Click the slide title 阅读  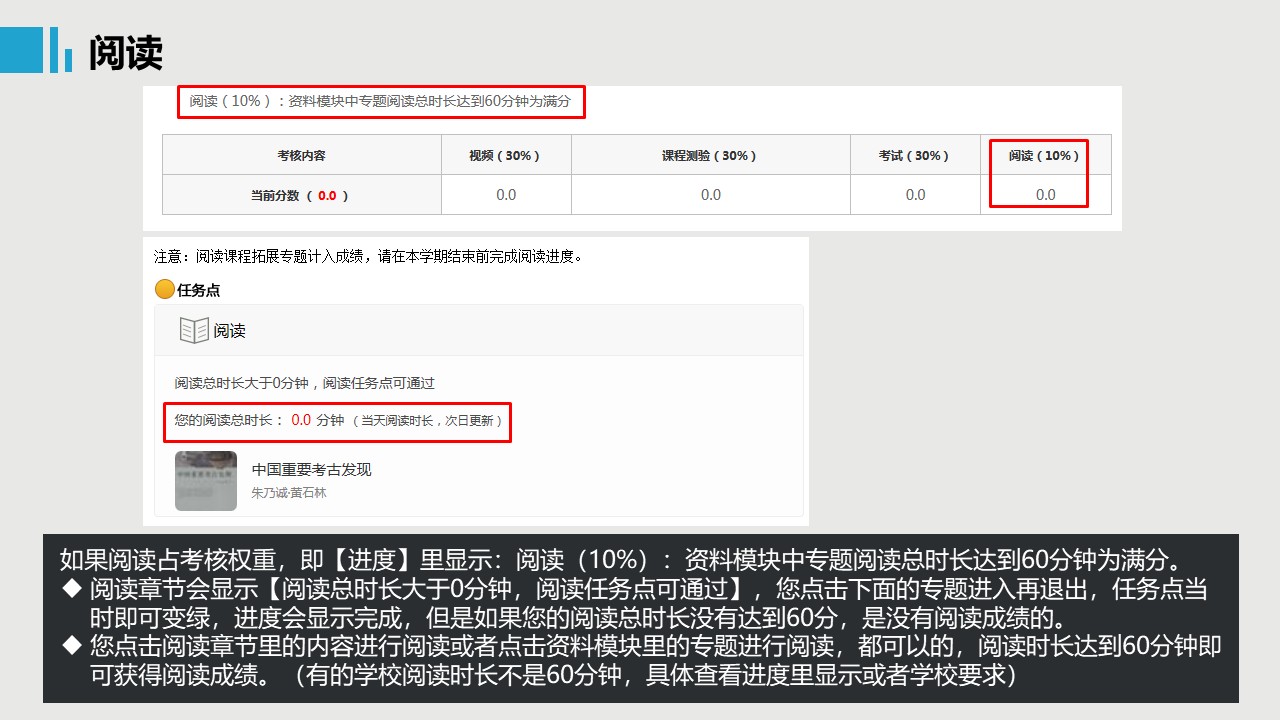pos(125,53)
